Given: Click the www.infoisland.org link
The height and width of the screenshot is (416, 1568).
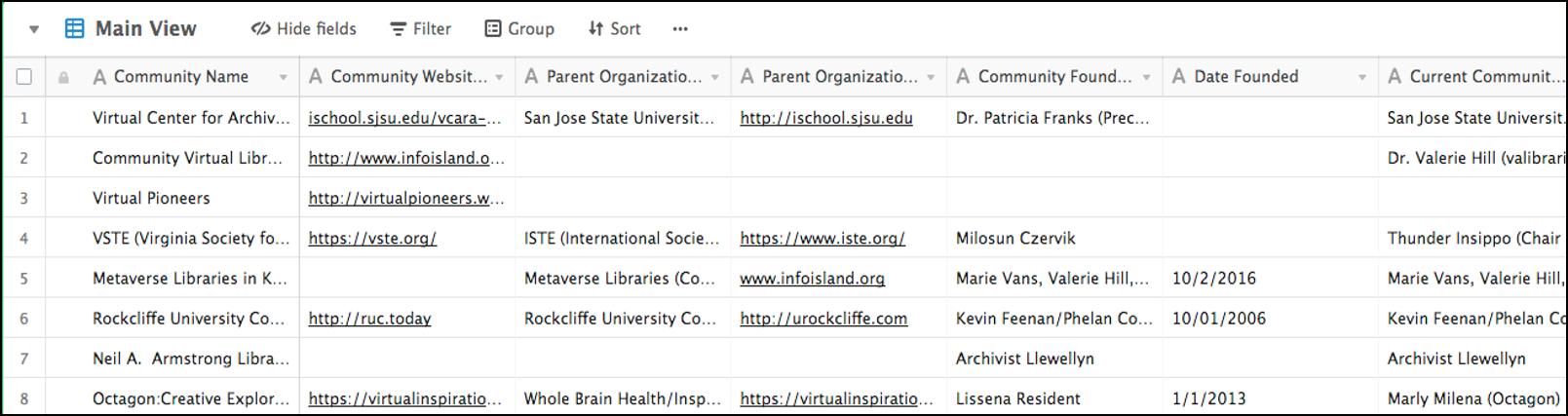Looking at the screenshot, I should pos(812,279).
